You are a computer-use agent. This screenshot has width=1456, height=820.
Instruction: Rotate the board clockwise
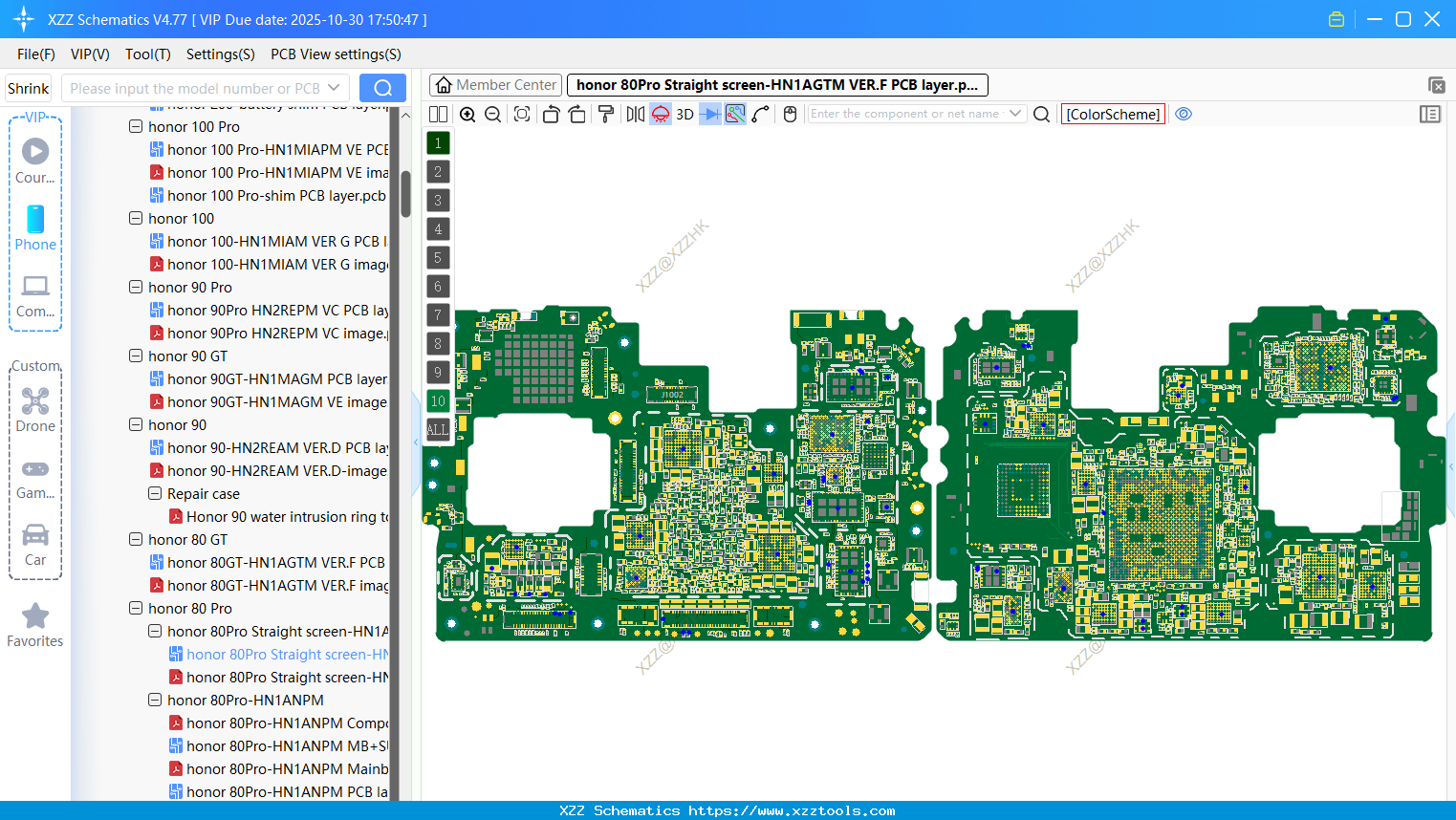(577, 114)
